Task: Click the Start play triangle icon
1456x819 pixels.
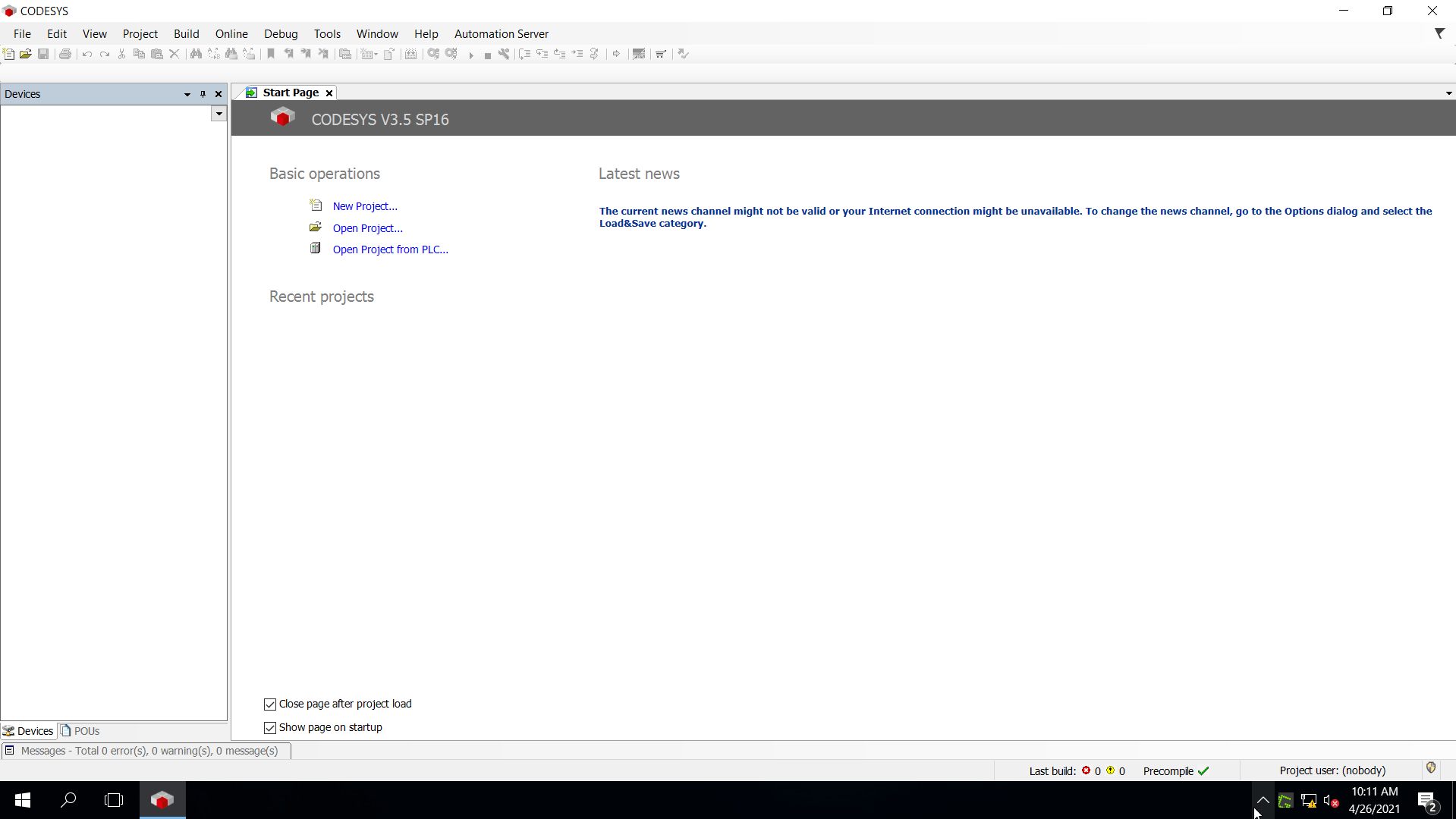Action: click(471, 55)
